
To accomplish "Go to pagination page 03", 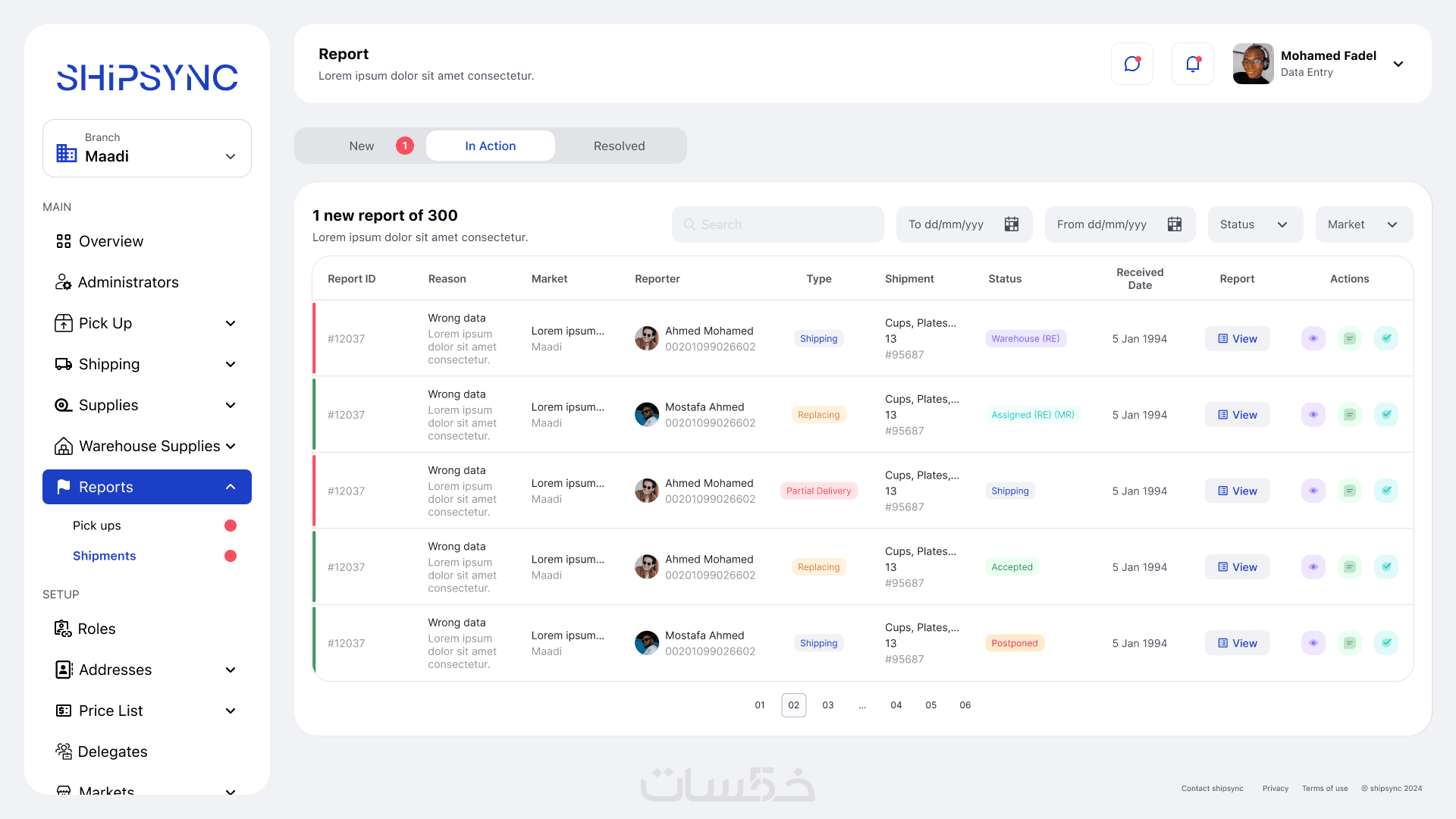I will tap(827, 705).
